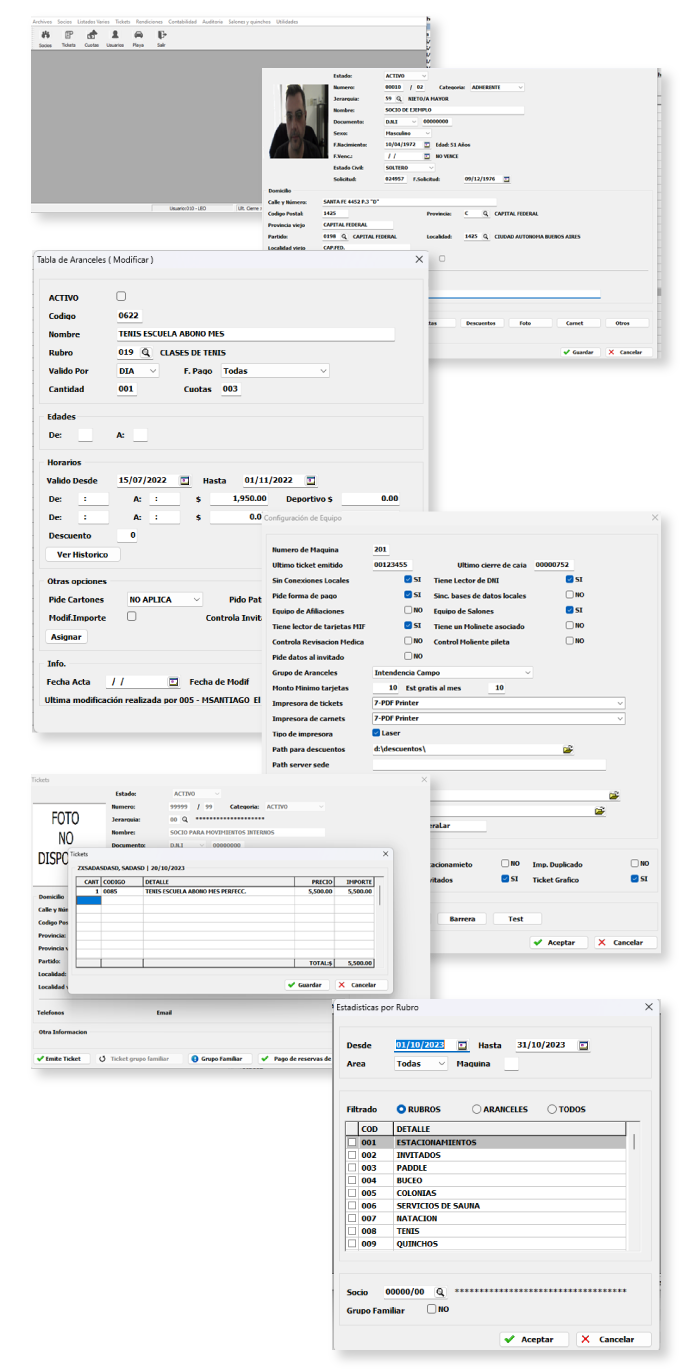Screen dimensions: 696x1371
Task: Expand the Impresora de tickets dropdown
Action: tap(619, 703)
